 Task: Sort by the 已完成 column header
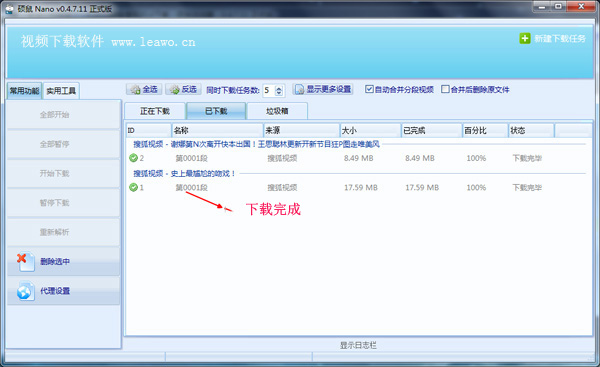432,130
